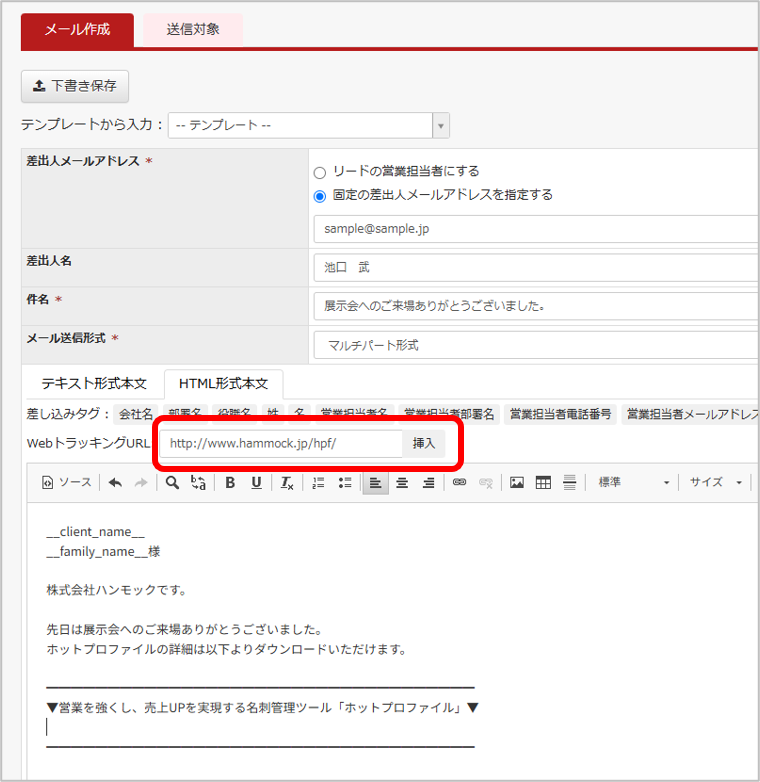
Task: Open the メール送信形式 マルチパート形式 dropdown
Action: pyautogui.click(x=536, y=345)
